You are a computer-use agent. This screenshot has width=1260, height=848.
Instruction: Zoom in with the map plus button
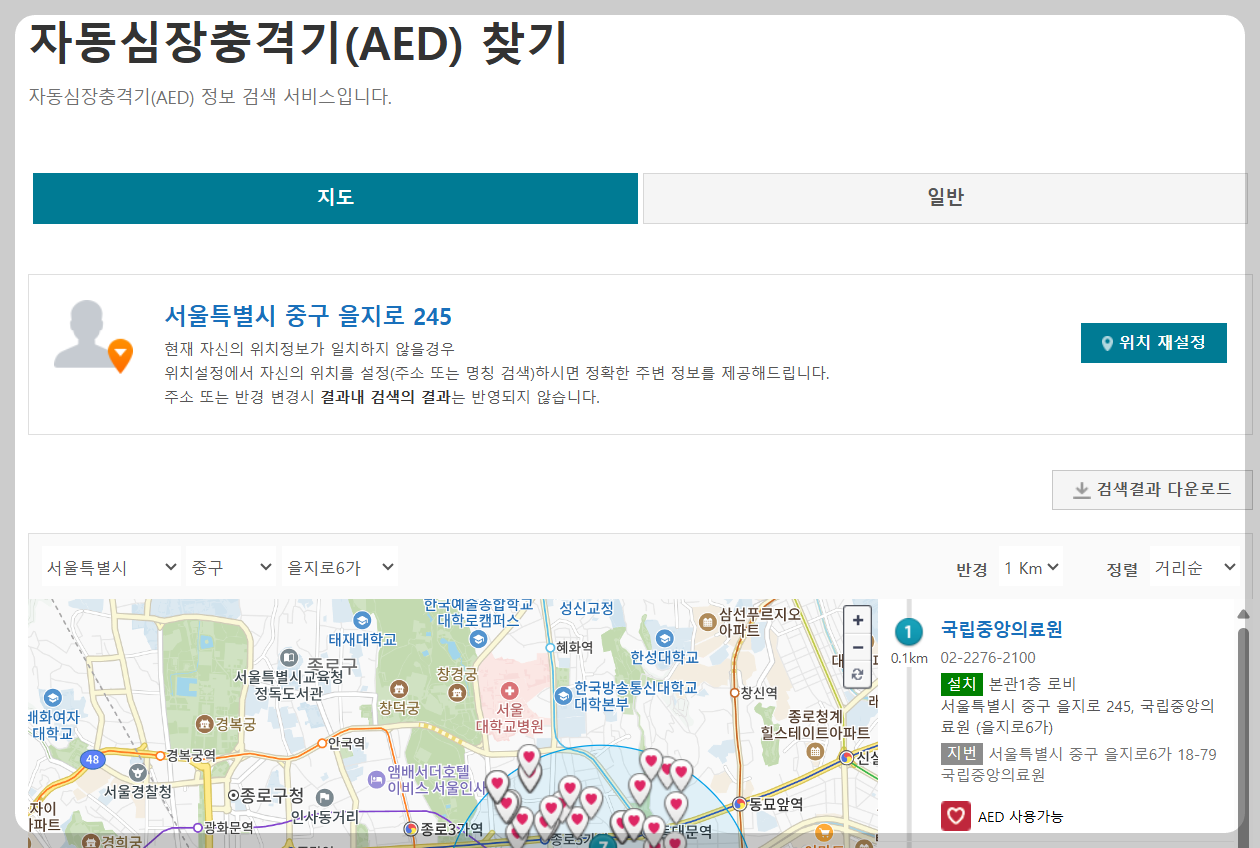tap(857, 620)
